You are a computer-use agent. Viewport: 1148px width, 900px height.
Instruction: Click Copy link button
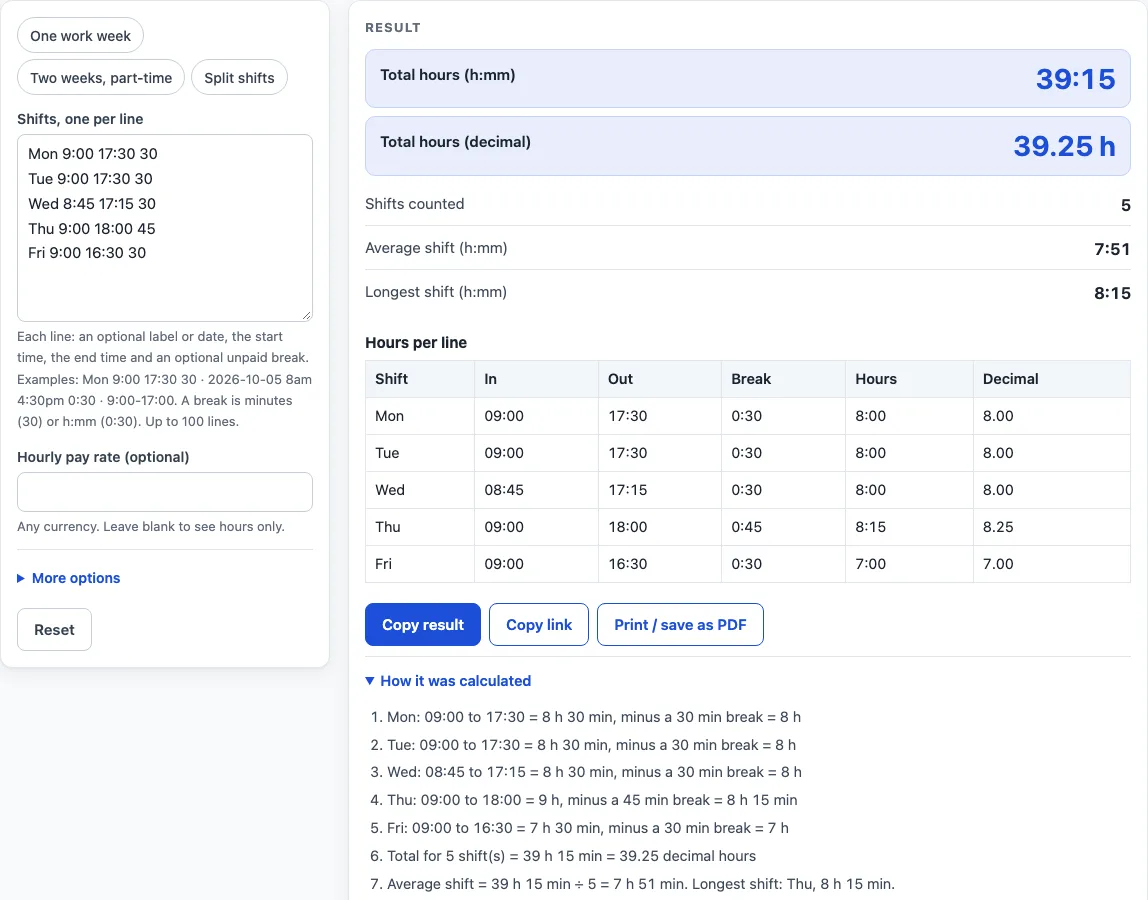click(539, 625)
